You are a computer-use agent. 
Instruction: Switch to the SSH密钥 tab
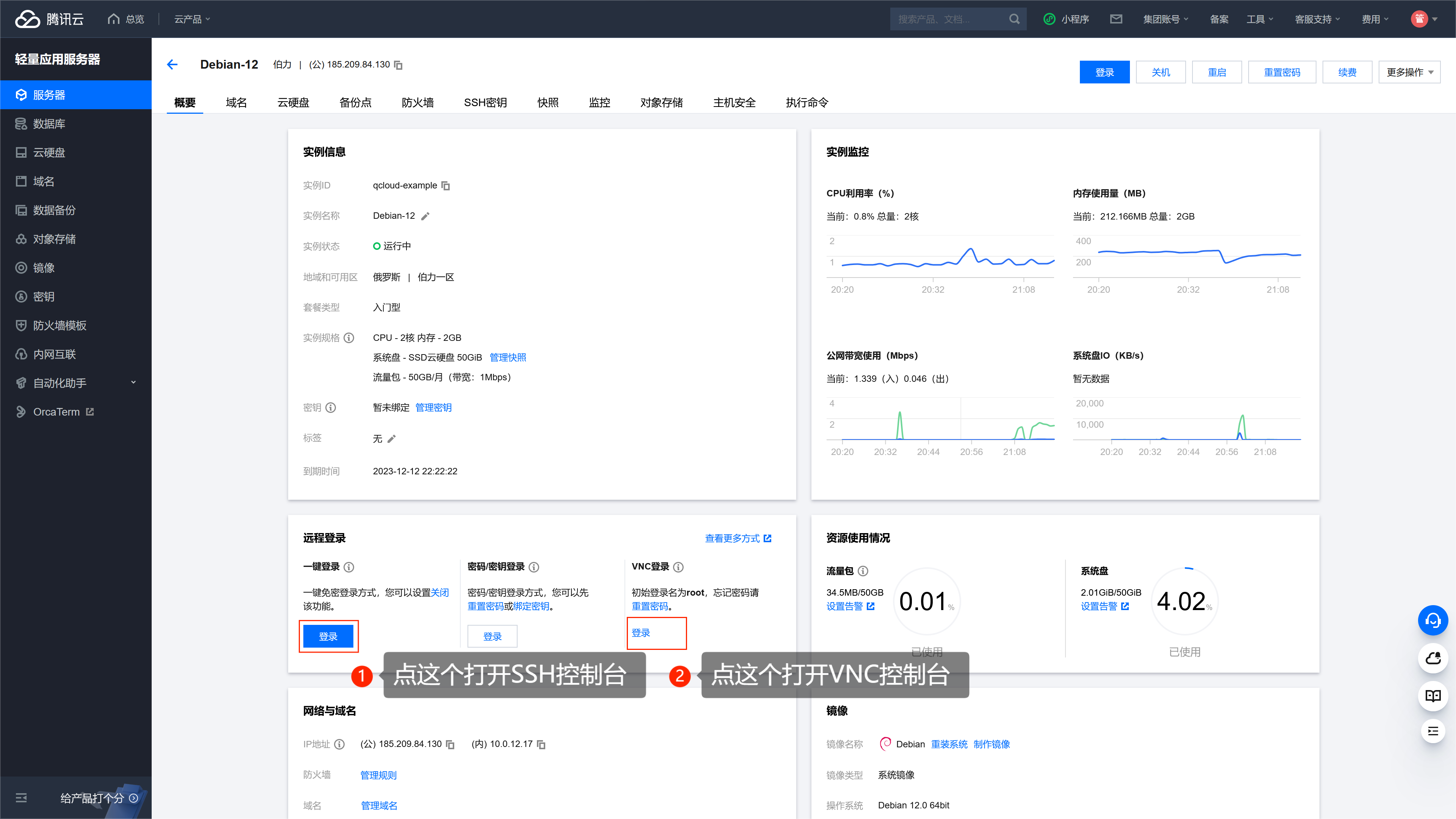click(x=485, y=102)
